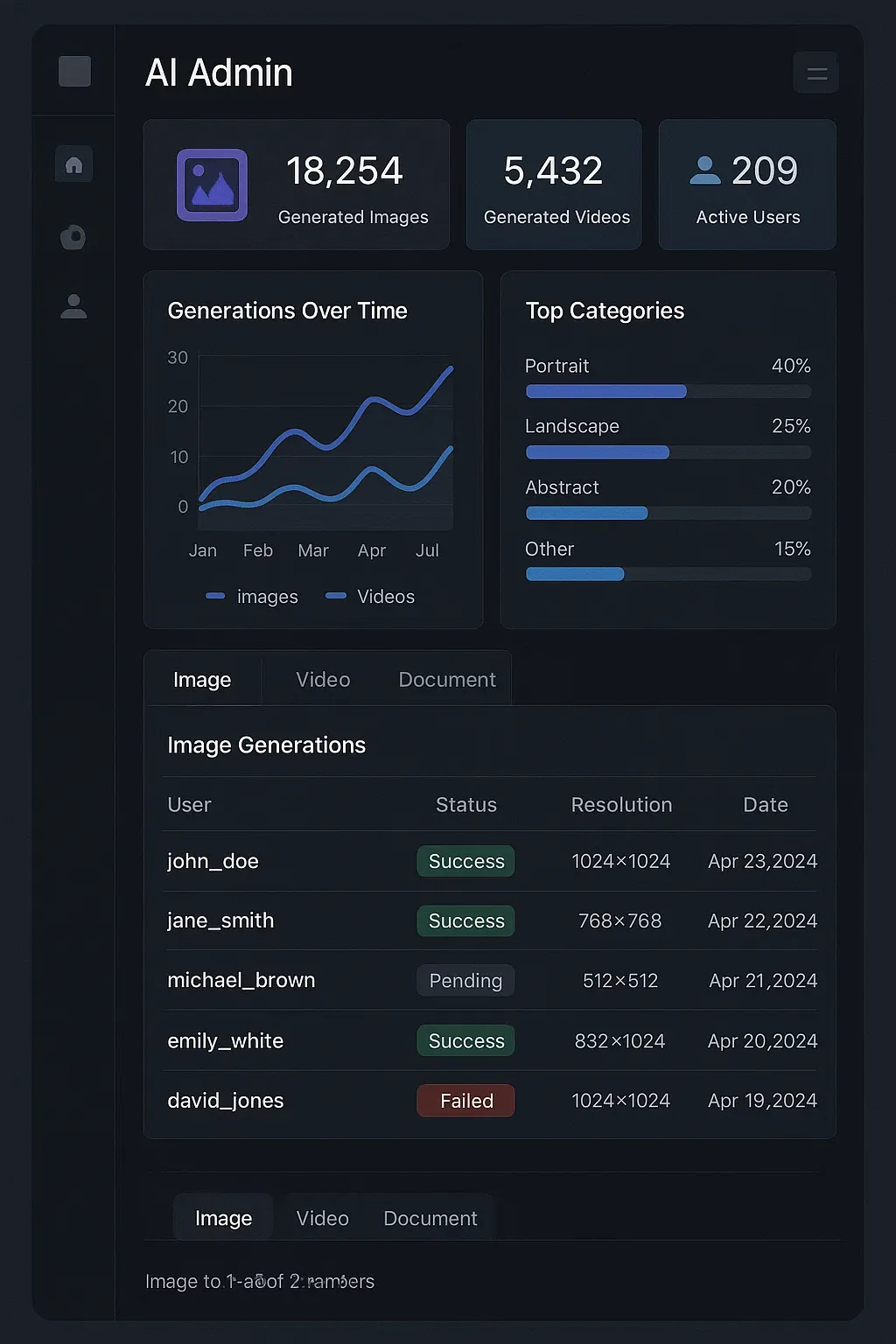This screenshot has width=896, height=1344.
Task: Toggle the Videos series in chart legend
Action: [x=370, y=597]
